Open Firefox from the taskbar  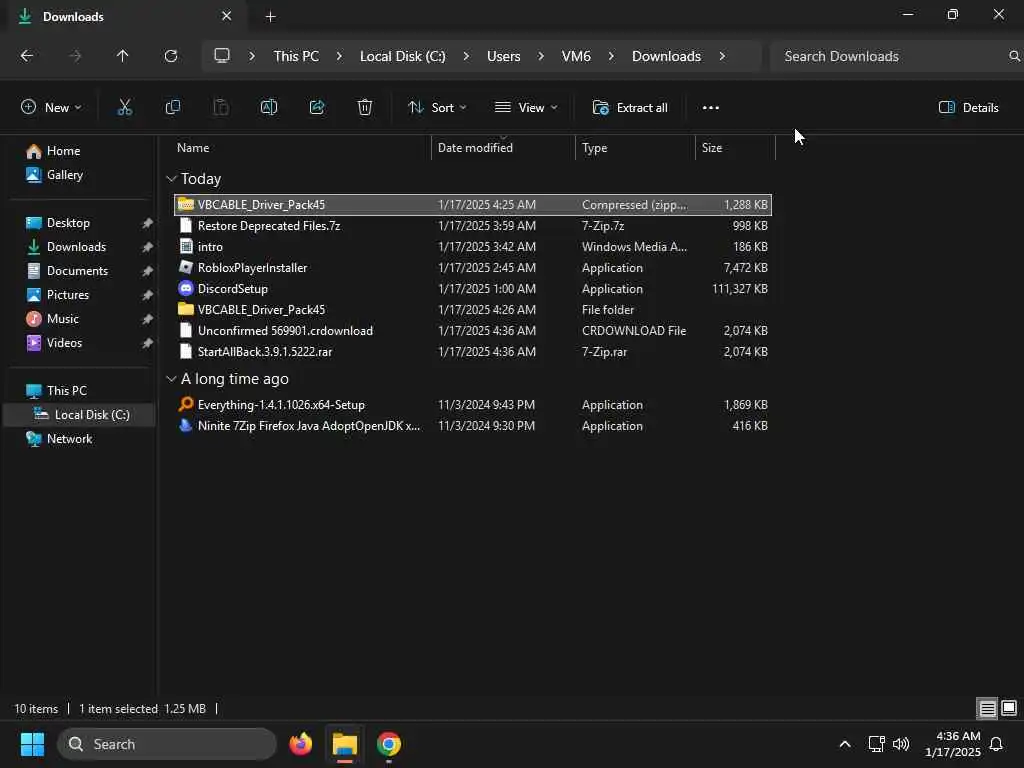[300, 744]
